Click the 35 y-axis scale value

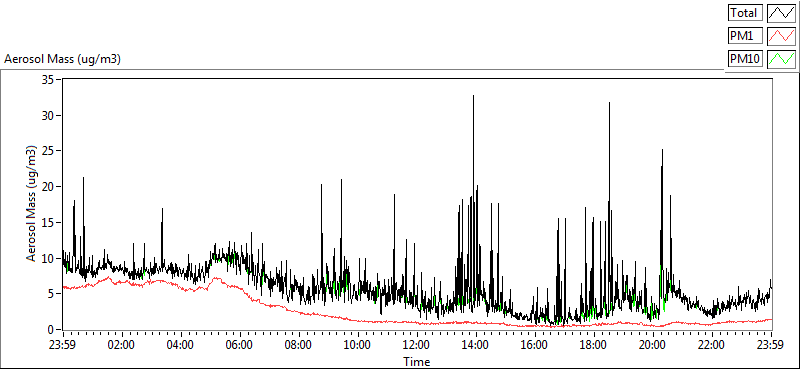click(x=48, y=80)
